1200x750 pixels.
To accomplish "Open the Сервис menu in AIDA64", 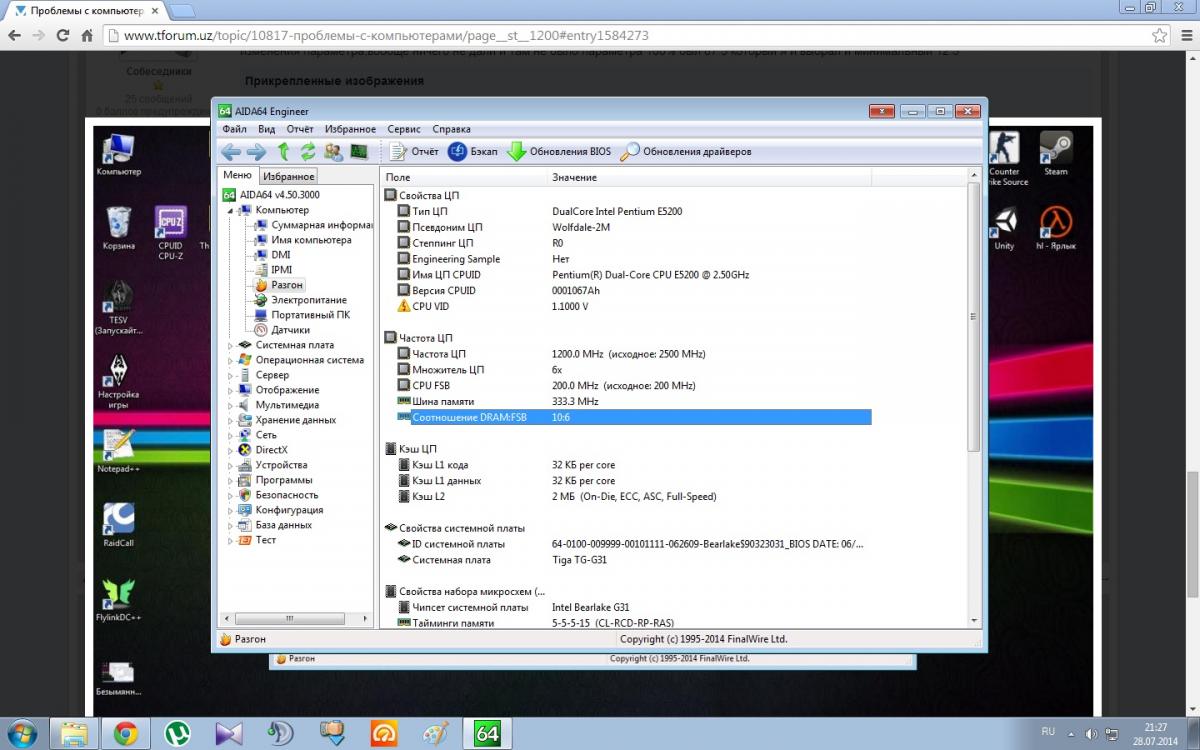I will click(403, 129).
